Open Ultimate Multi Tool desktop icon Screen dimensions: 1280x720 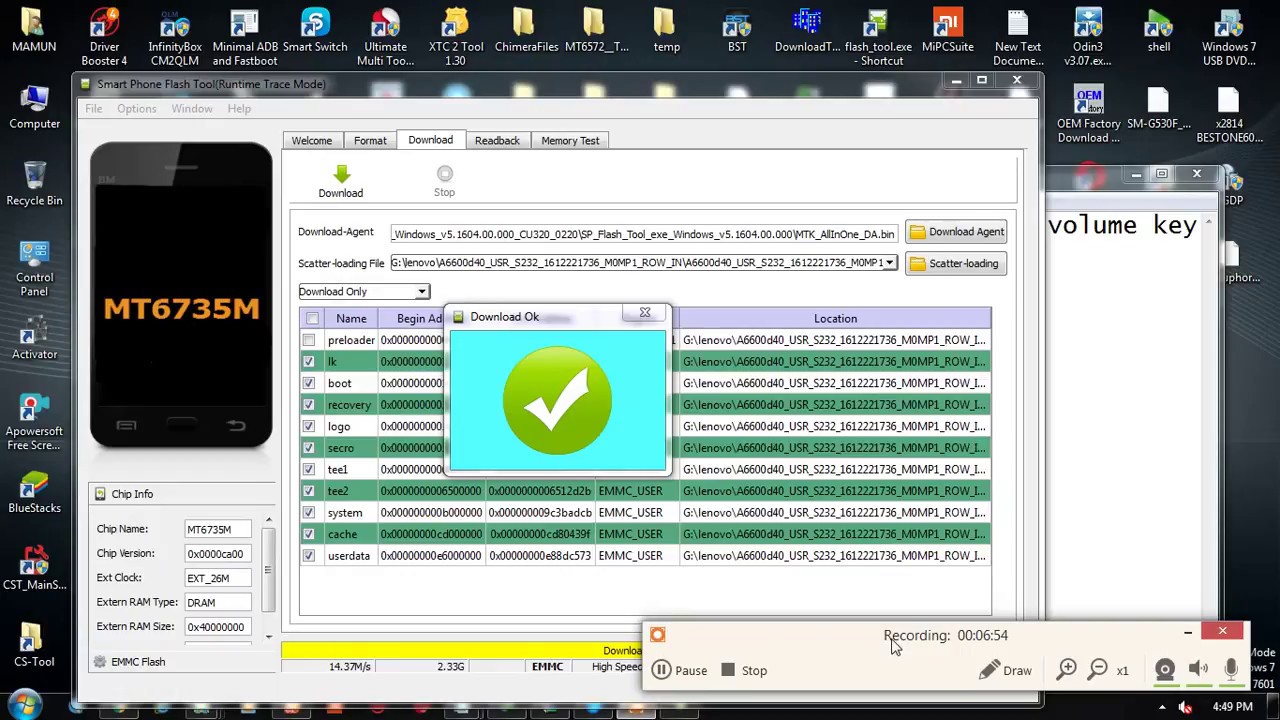385,37
